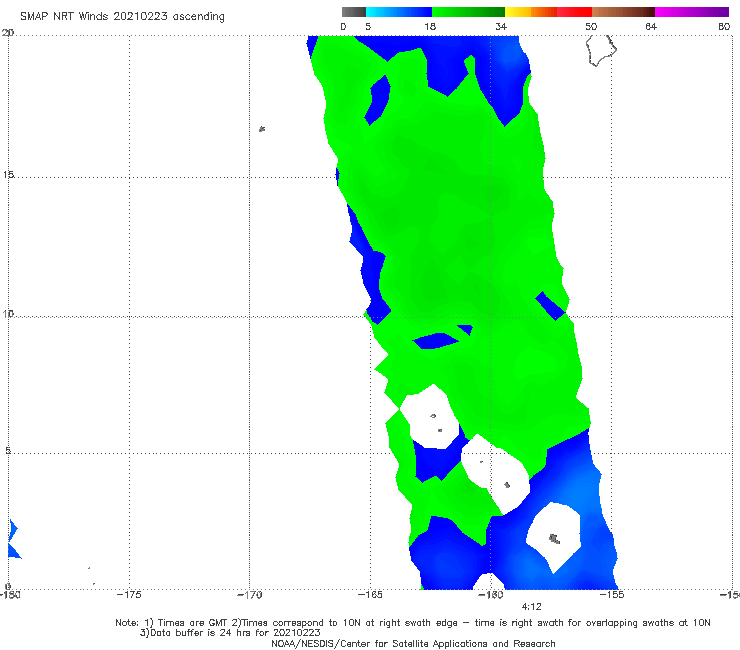Click the color bar label 34
The width and height of the screenshot is (740, 650).
tap(501, 26)
